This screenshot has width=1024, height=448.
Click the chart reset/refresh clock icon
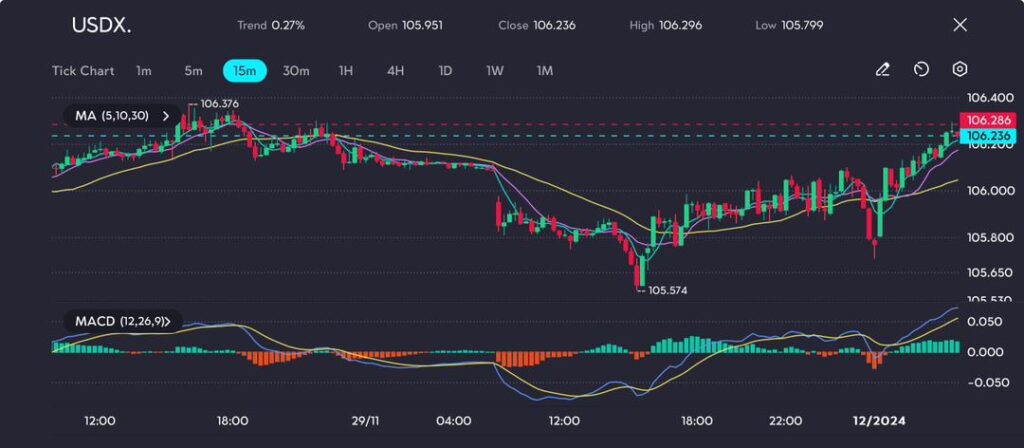click(x=921, y=70)
